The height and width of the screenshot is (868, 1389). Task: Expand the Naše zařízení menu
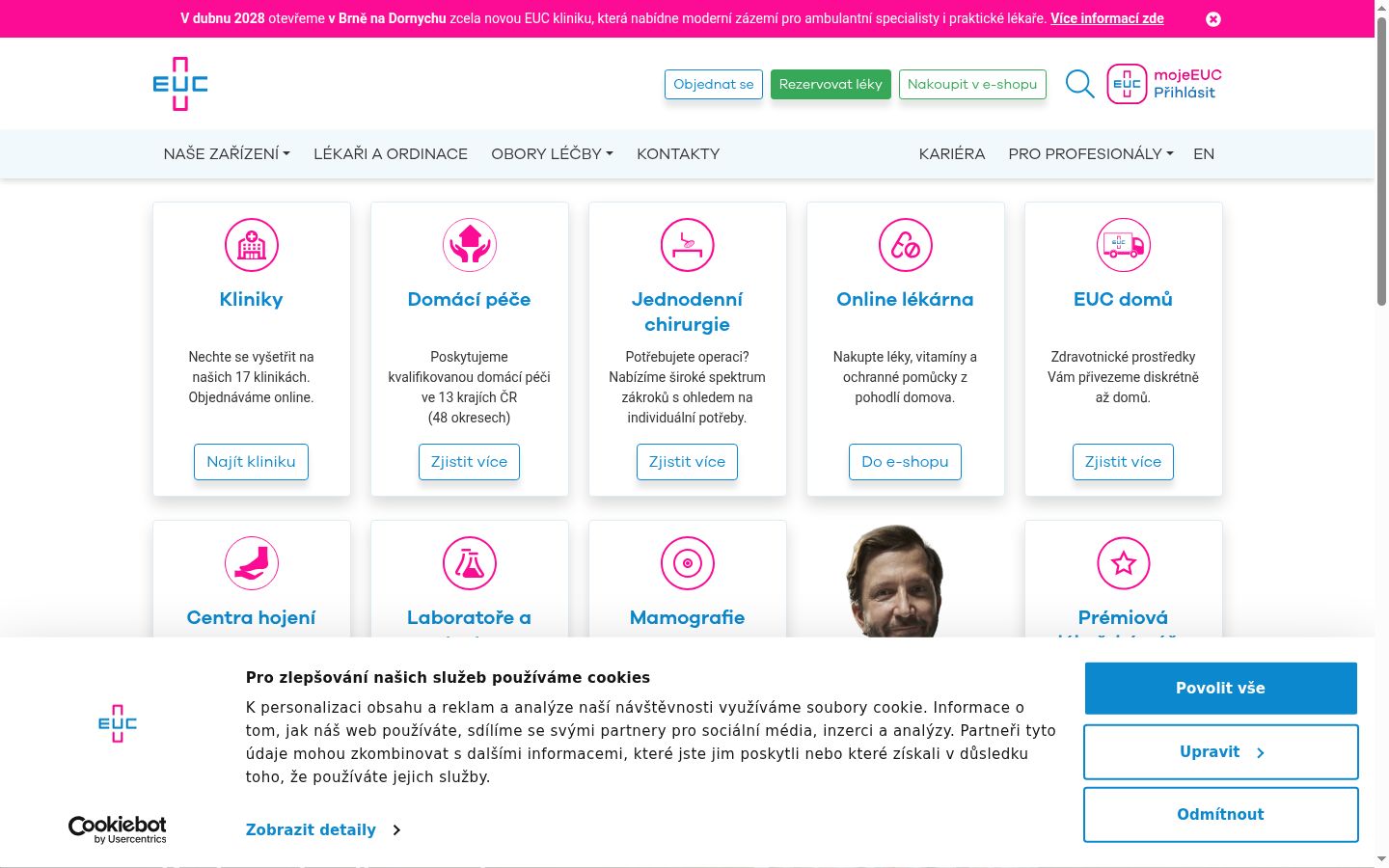coord(227,153)
